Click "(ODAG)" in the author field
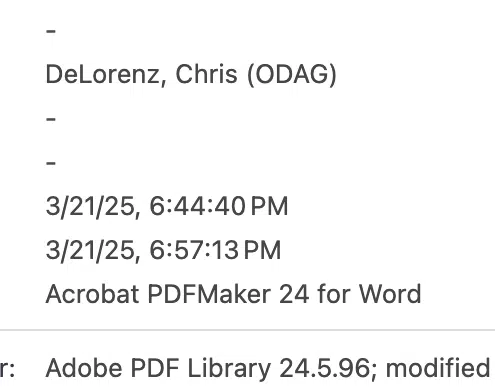The image size is (495, 392). pos(292,75)
